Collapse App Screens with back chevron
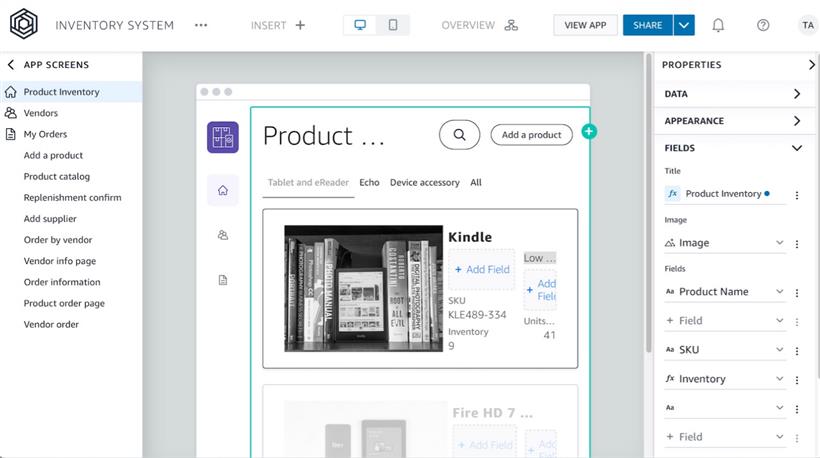820x458 pixels. pyautogui.click(x=10, y=65)
